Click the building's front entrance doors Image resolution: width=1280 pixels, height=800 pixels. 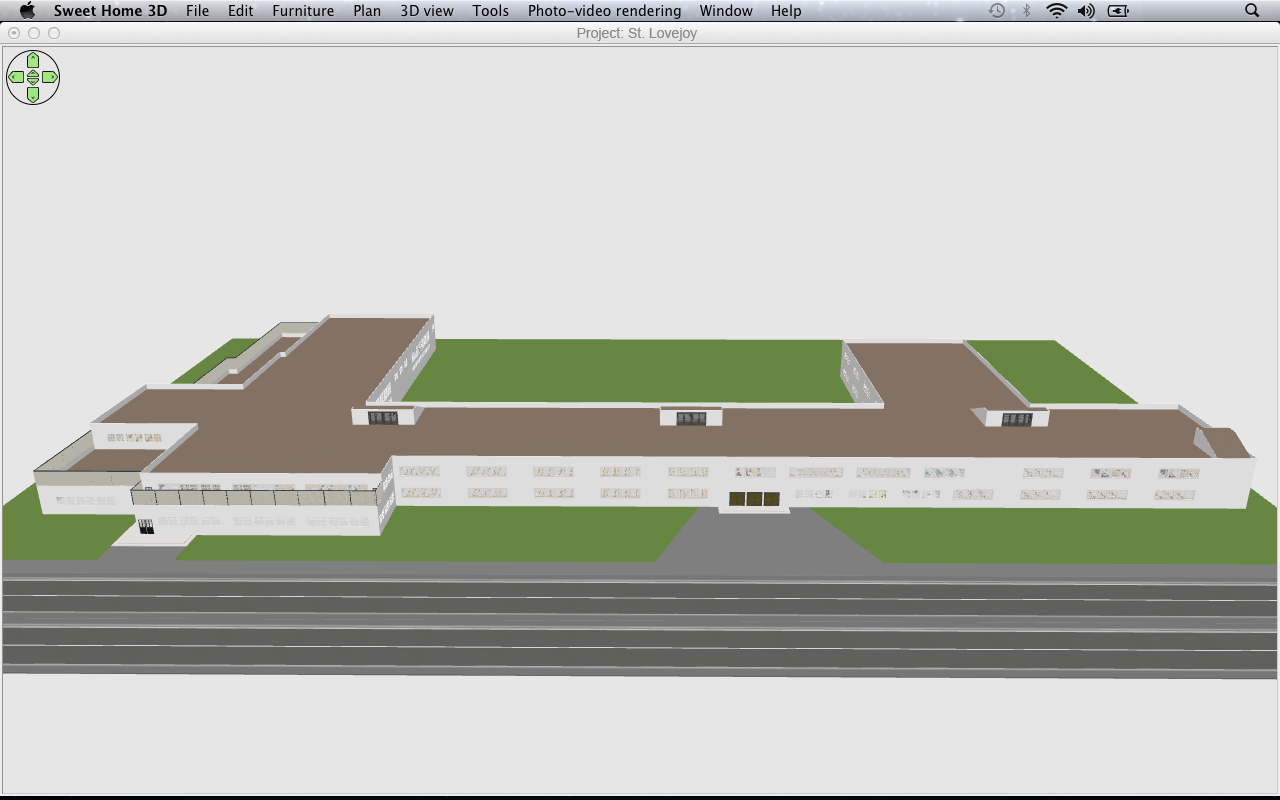(754, 499)
